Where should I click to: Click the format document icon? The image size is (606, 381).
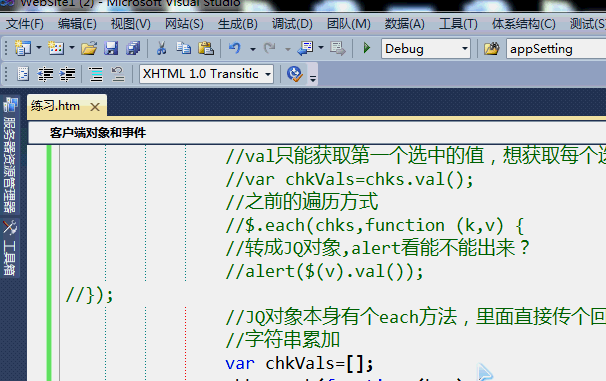pos(23,74)
